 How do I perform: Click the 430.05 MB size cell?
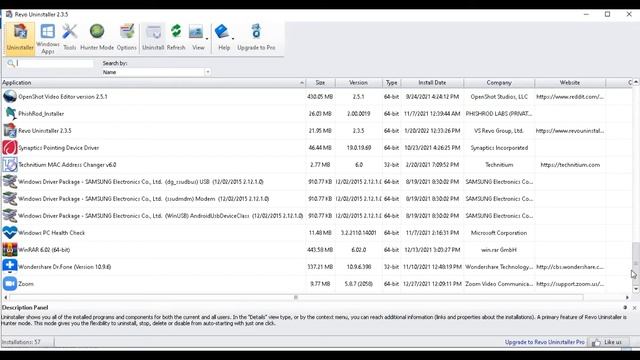click(320, 97)
